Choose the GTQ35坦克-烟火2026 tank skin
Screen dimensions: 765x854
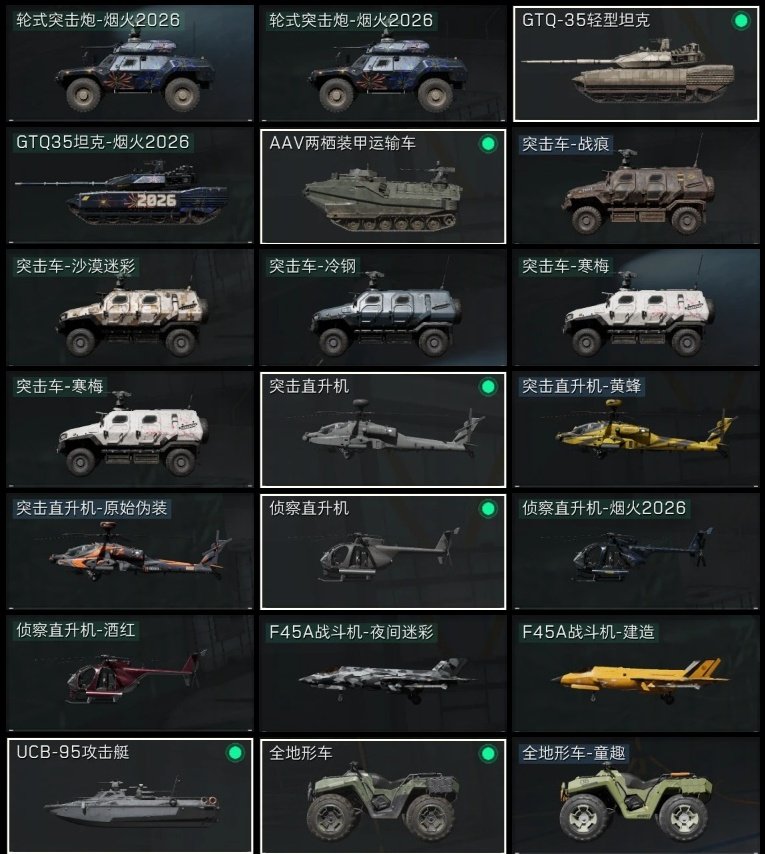(x=130, y=186)
